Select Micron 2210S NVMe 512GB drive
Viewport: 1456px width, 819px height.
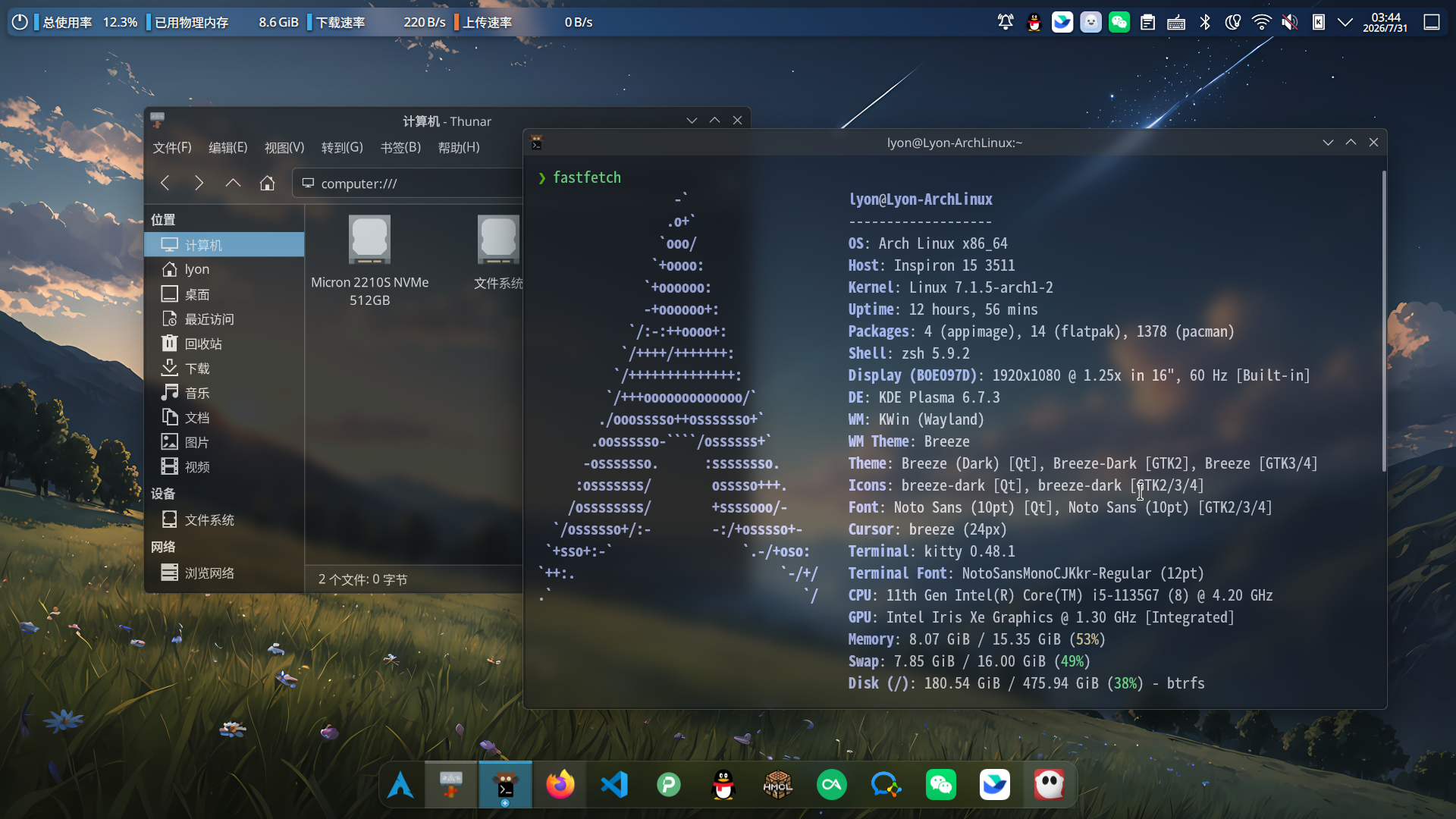[370, 261]
